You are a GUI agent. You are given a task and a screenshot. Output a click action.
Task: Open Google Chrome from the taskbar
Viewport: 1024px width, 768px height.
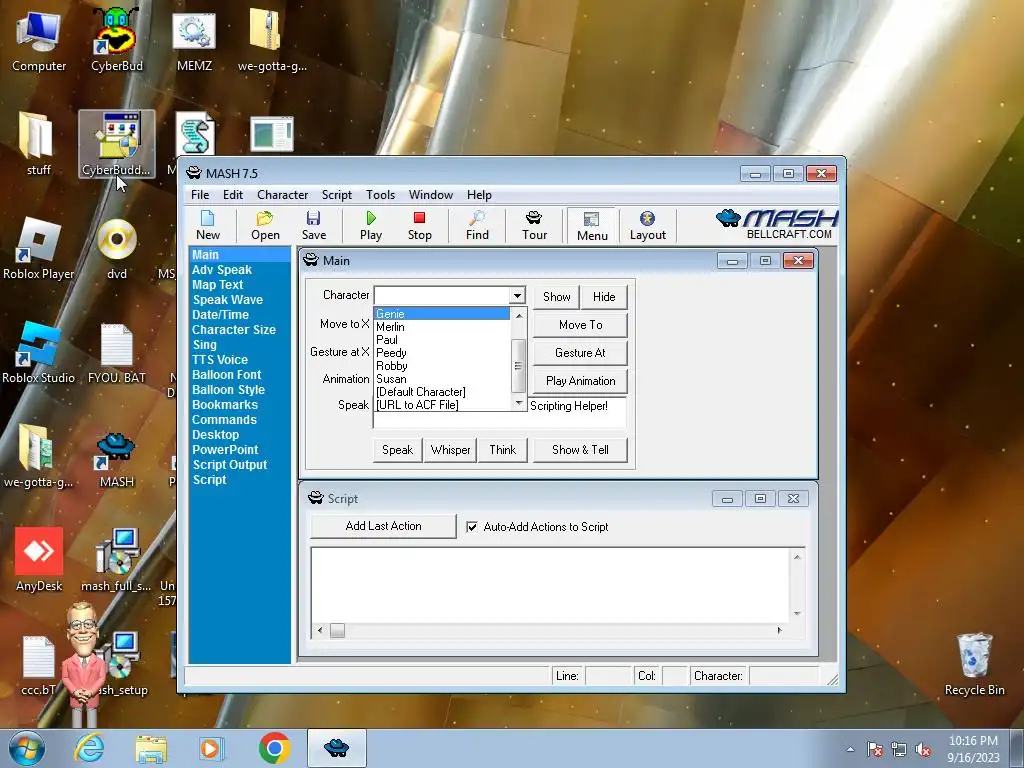274,748
